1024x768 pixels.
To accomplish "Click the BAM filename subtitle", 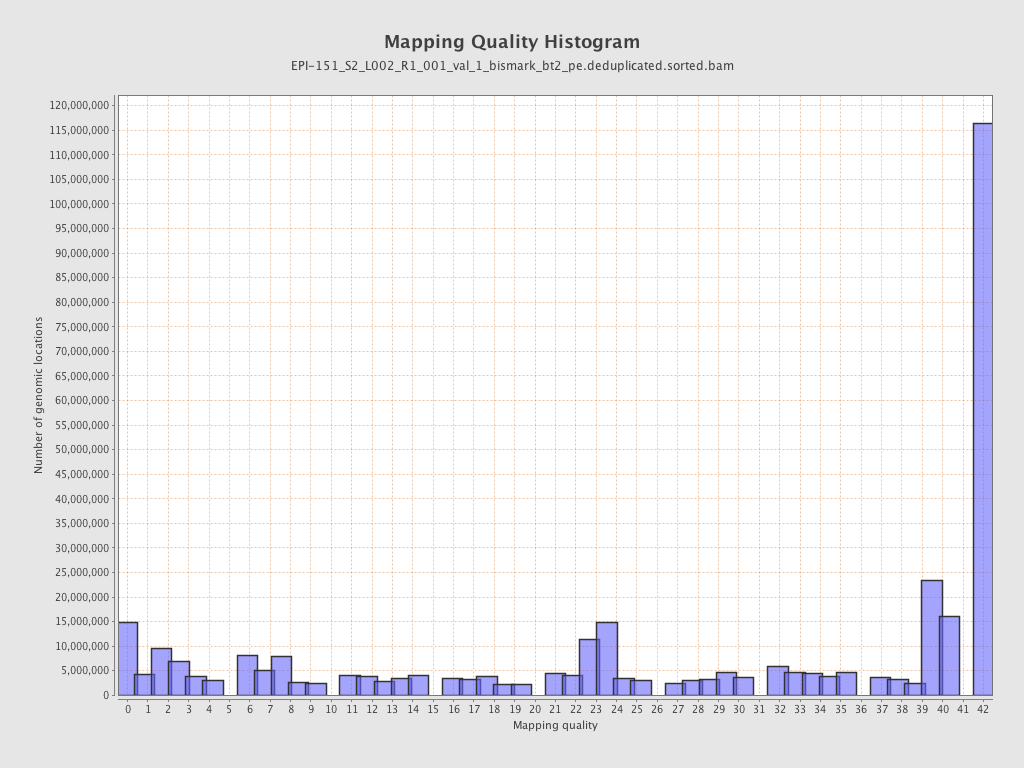I will point(512,66).
